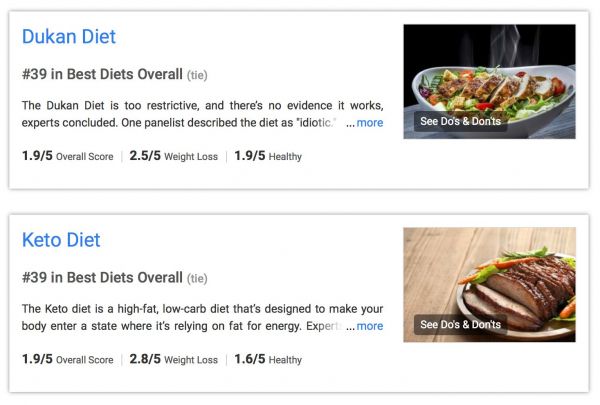Screen dimensions: 600x405
Task: Click the Dukan Diet 2.5/5 Weight Loss score
Action: [173, 156]
